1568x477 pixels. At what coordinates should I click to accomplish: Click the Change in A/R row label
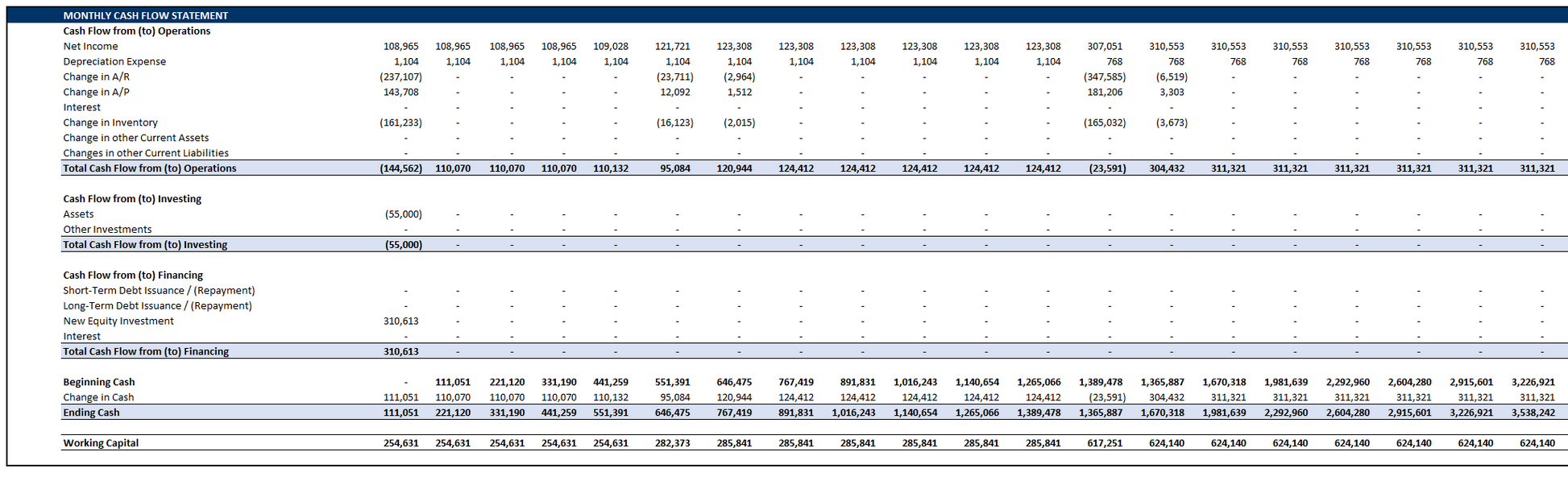[x=96, y=77]
